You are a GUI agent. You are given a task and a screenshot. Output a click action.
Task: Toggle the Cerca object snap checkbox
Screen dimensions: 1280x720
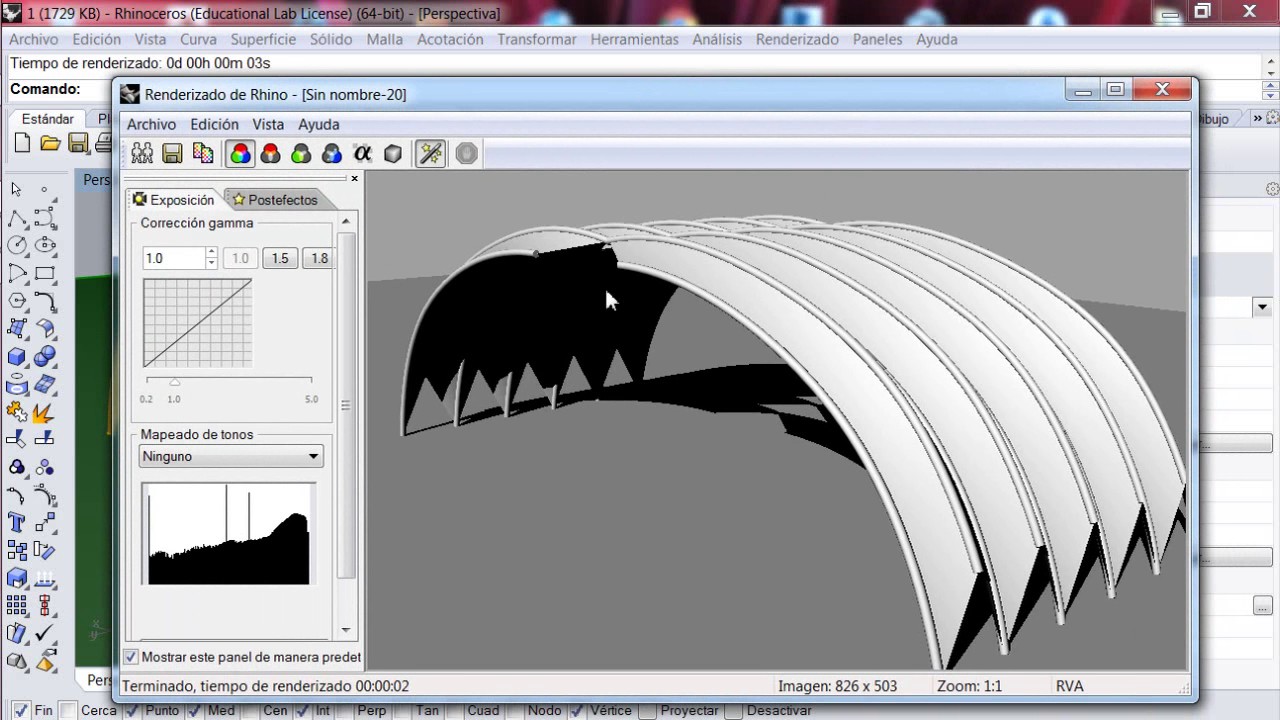click(67, 711)
